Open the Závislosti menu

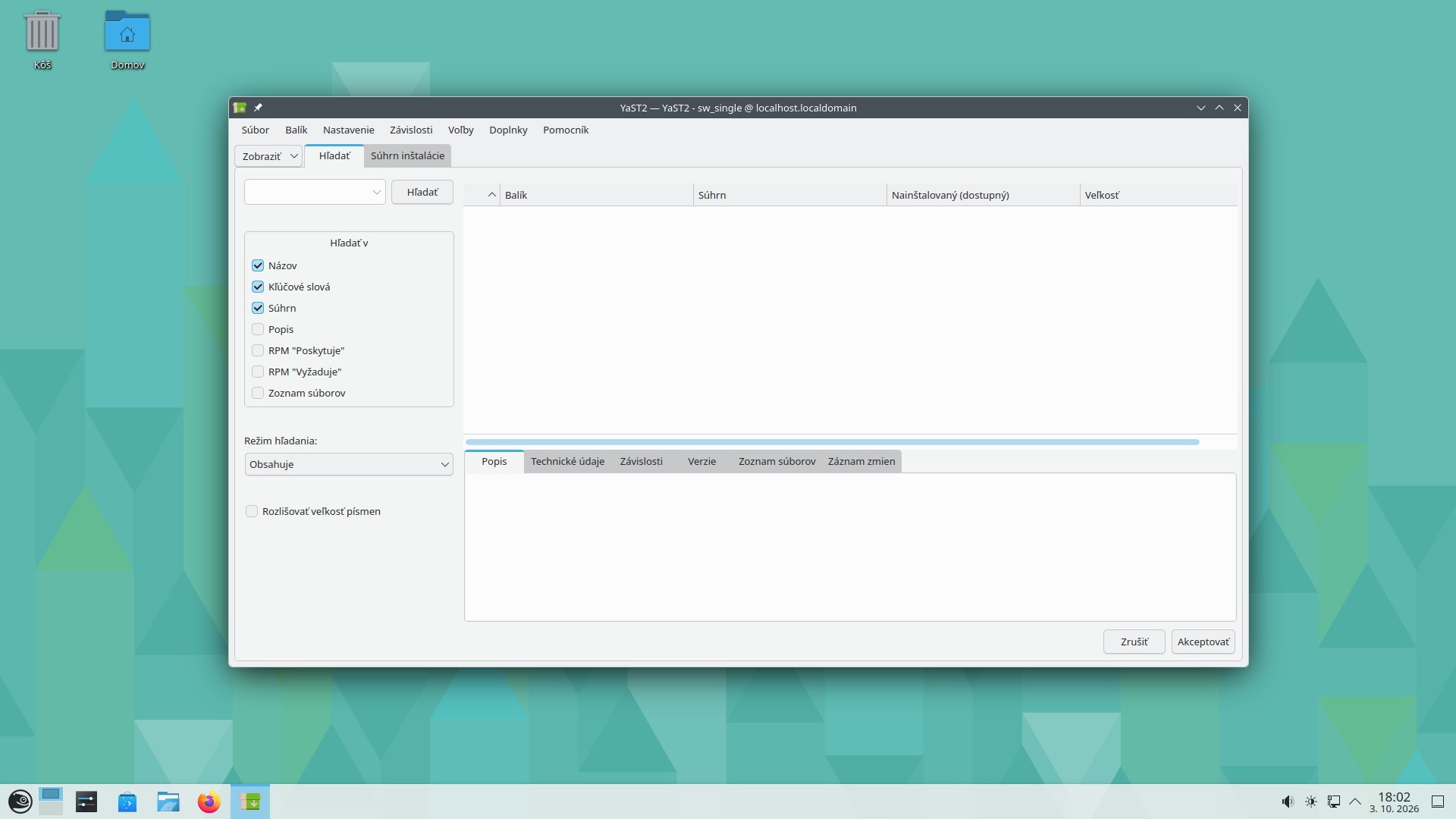click(411, 130)
